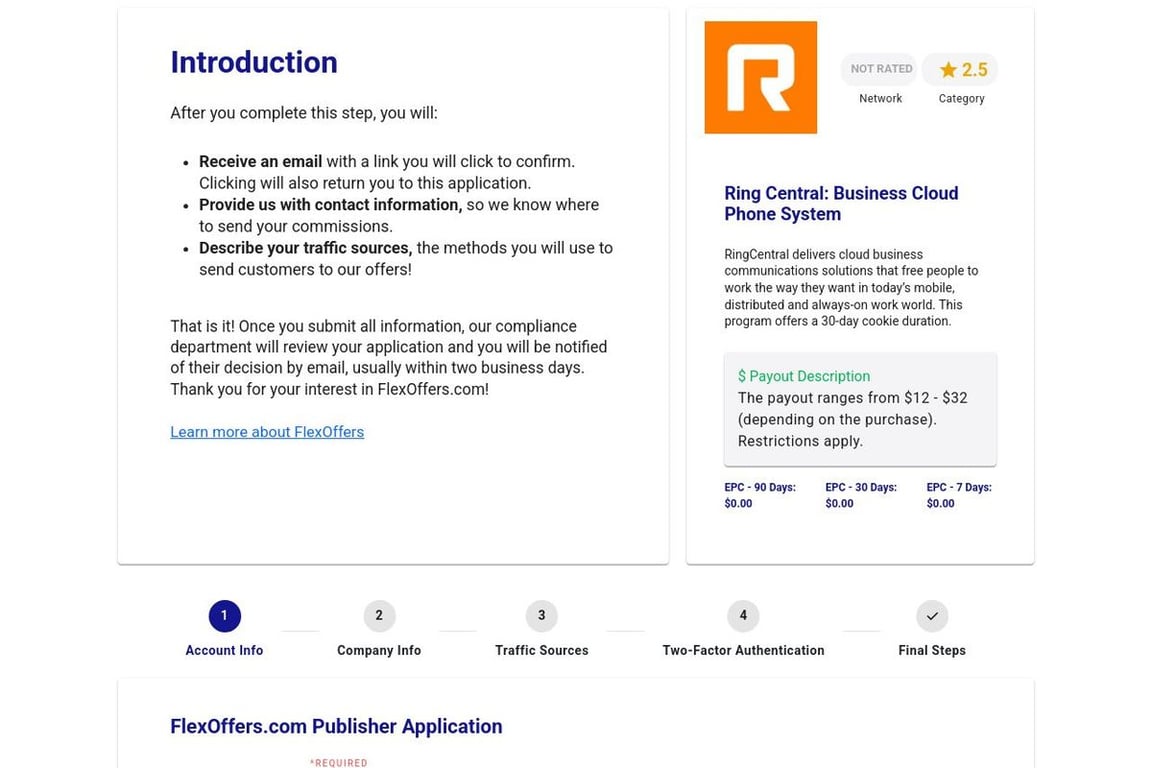Click the star icon in category rating
The width and height of the screenshot is (1152, 768).
click(x=948, y=70)
